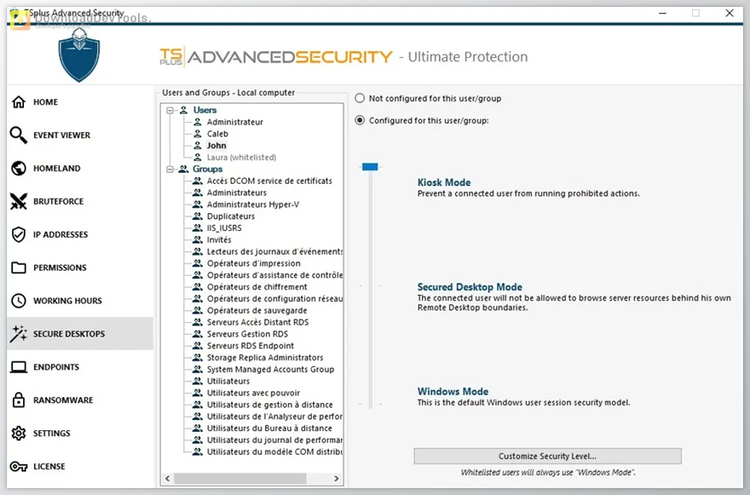Select the Groups root node label
Viewport: 750px width, 495px height.
pos(208,169)
